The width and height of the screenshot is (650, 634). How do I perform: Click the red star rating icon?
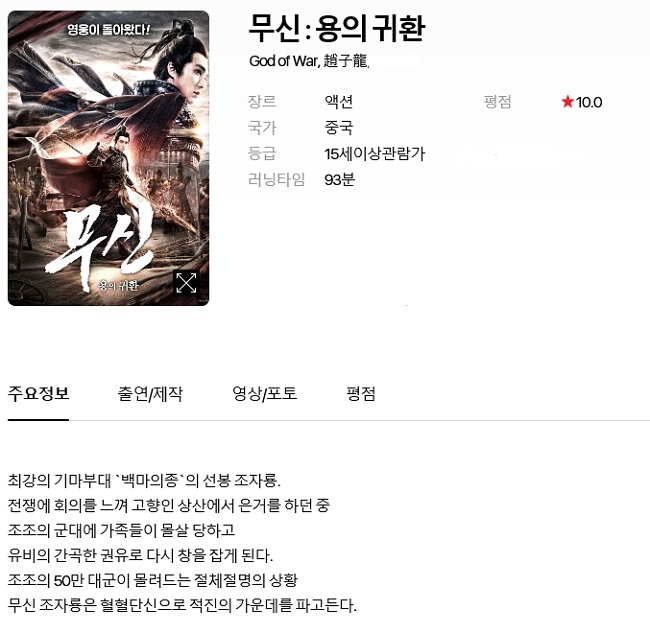pos(567,102)
